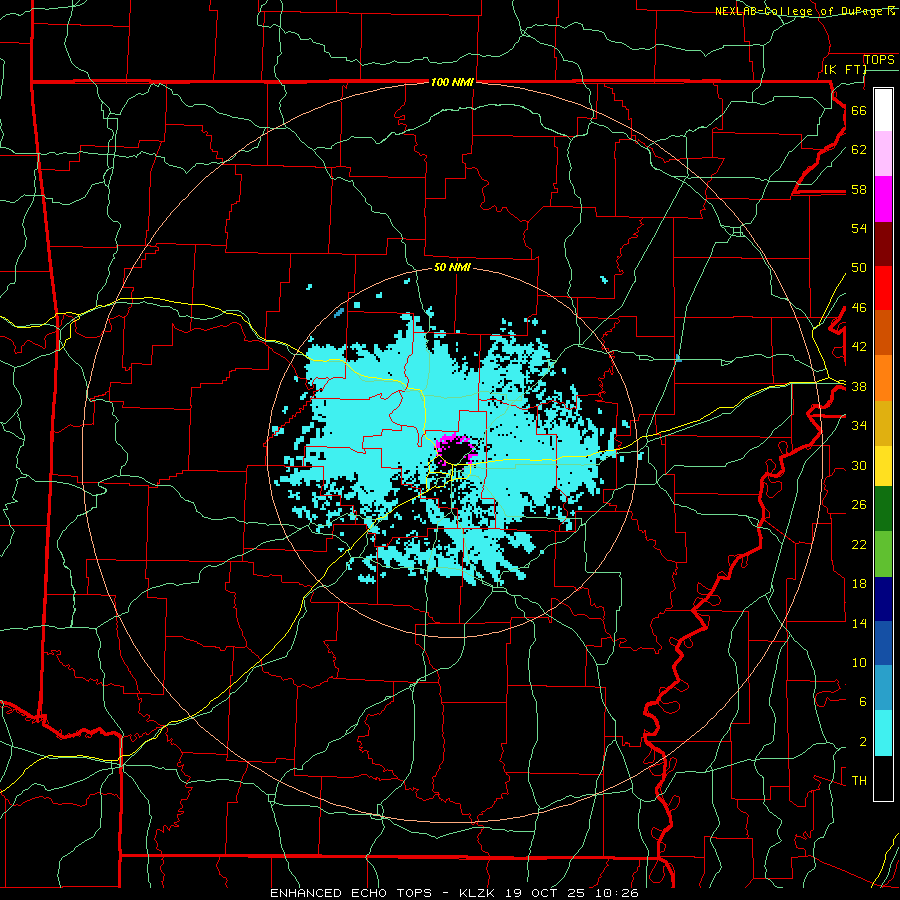Click the 'ENHANCED ECHO TOPS' product title

click(x=351, y=893)
